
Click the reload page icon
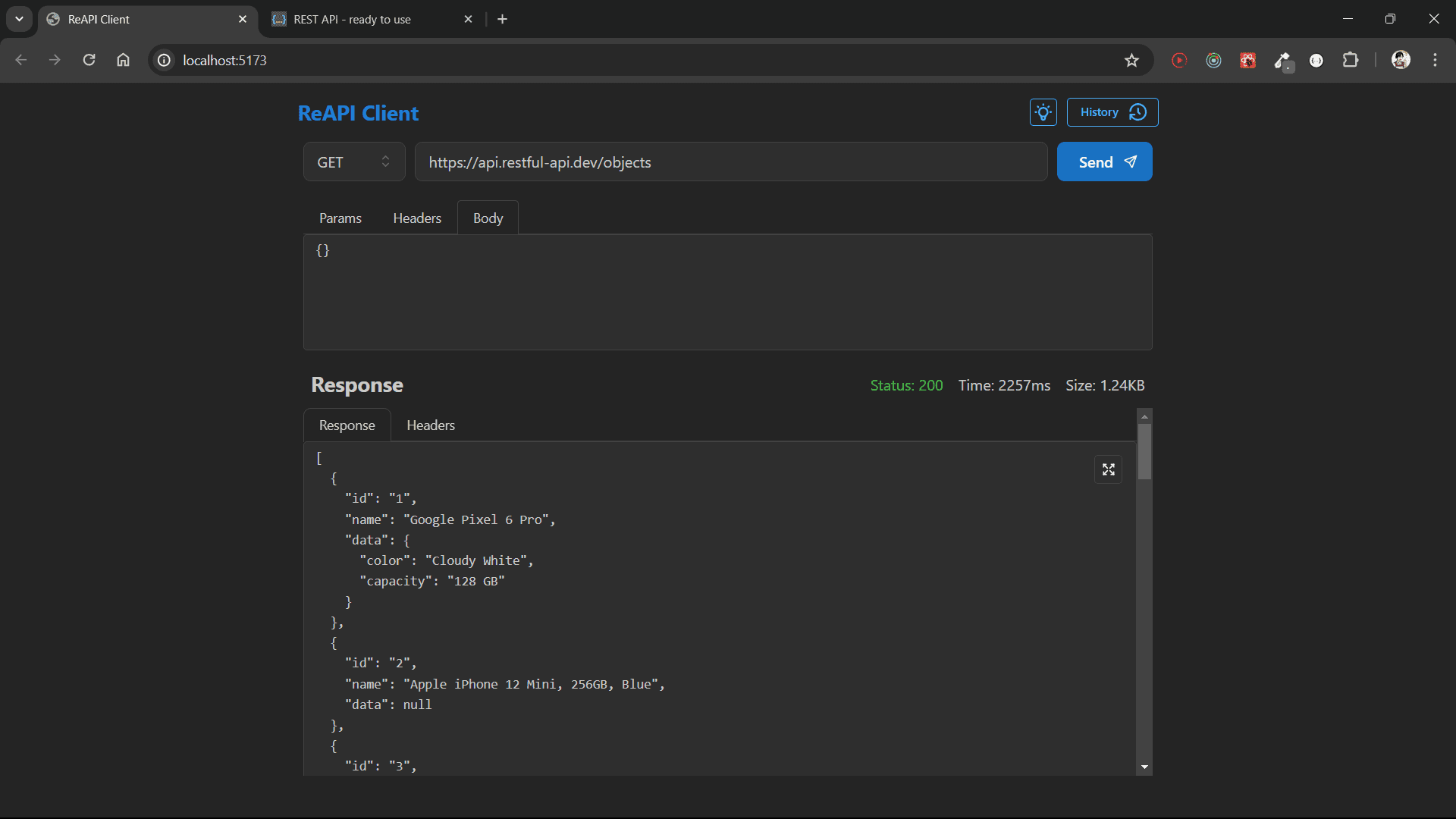[x=89, y=60]
